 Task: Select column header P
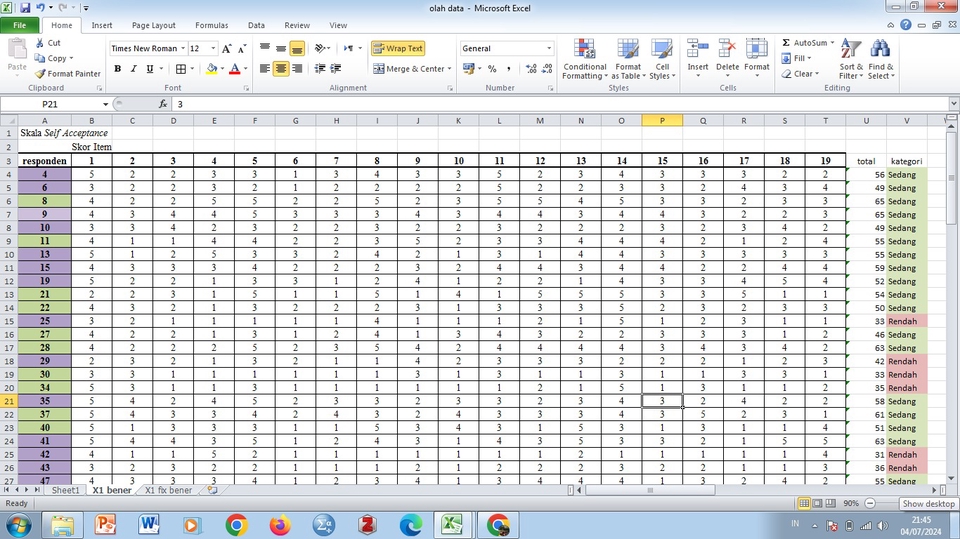tap(662, 121)
